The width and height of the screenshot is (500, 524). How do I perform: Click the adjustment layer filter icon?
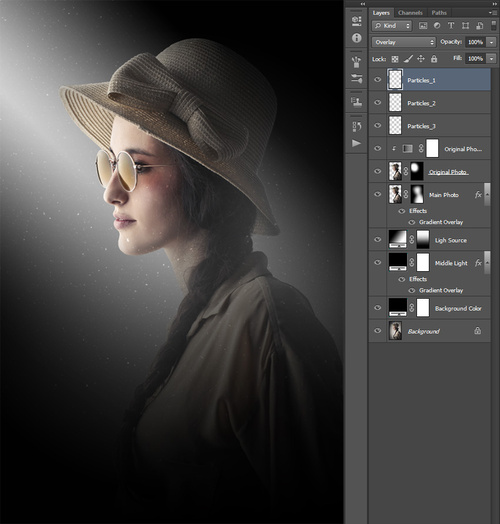437,26
